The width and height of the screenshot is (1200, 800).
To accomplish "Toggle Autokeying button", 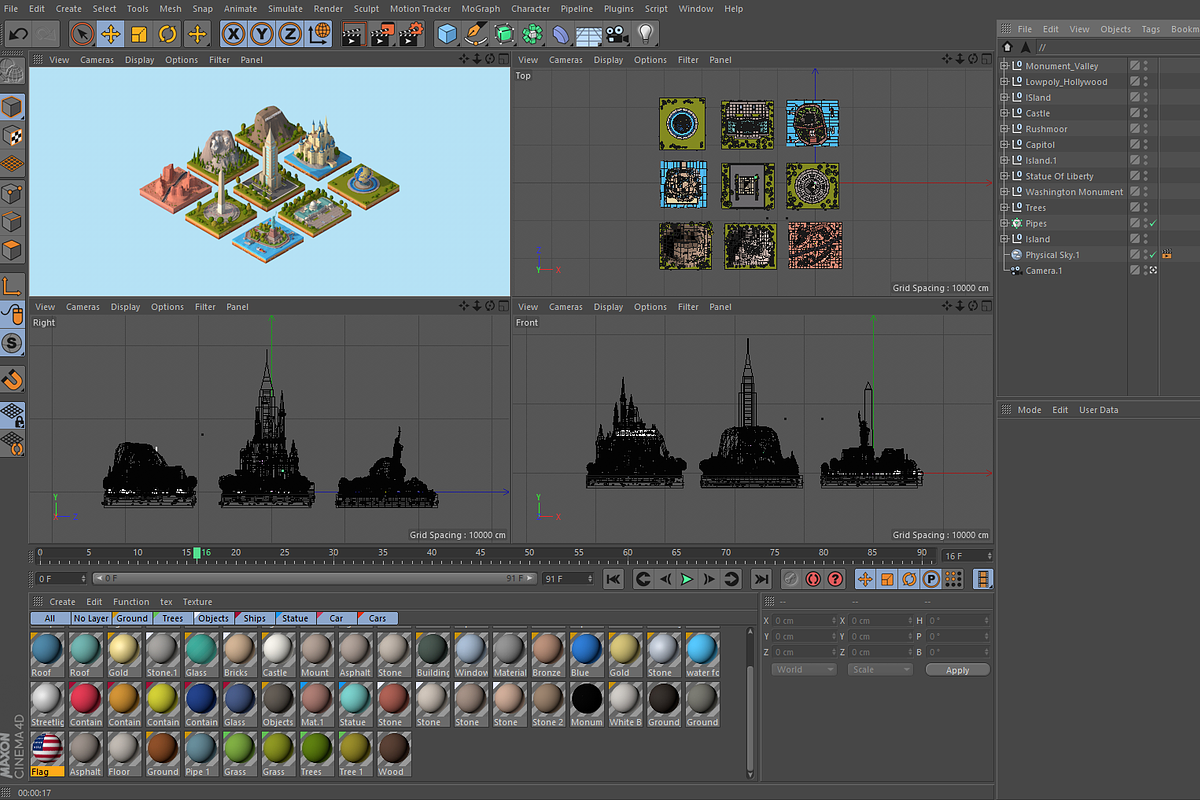I will click(x=813, y=579).
